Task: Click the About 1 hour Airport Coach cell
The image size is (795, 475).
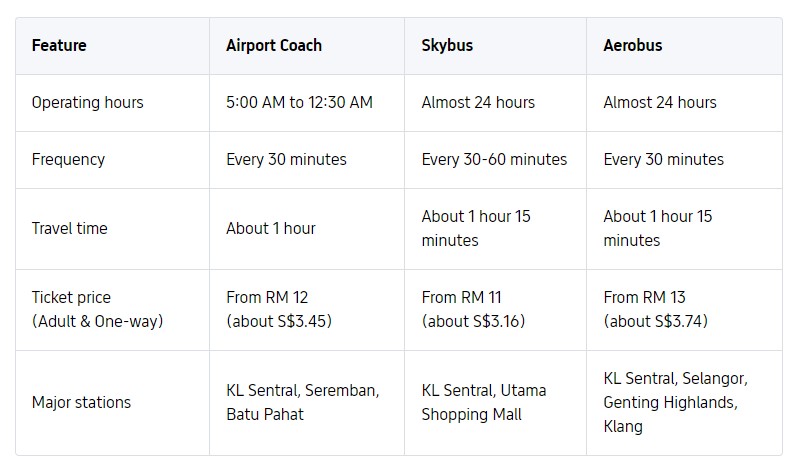Action: click(x=271, y=228)
